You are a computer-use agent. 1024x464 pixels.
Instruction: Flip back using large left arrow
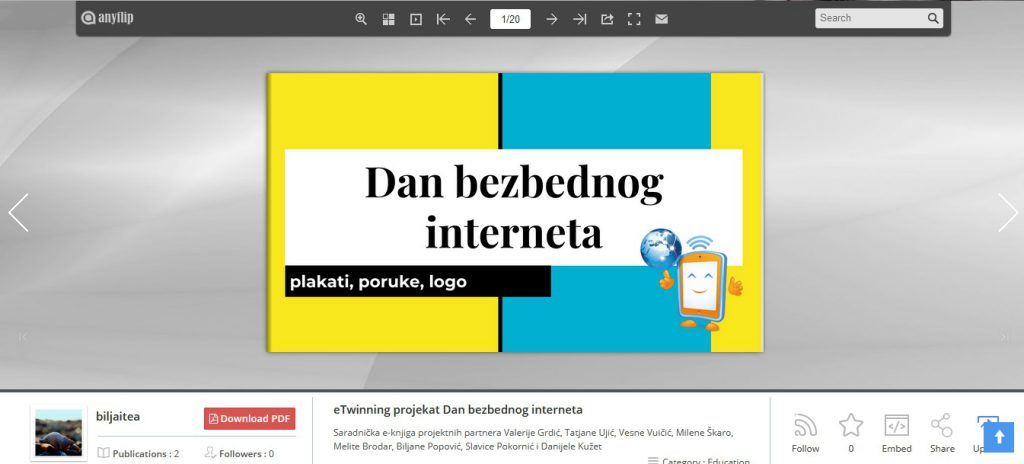(18, 213)
